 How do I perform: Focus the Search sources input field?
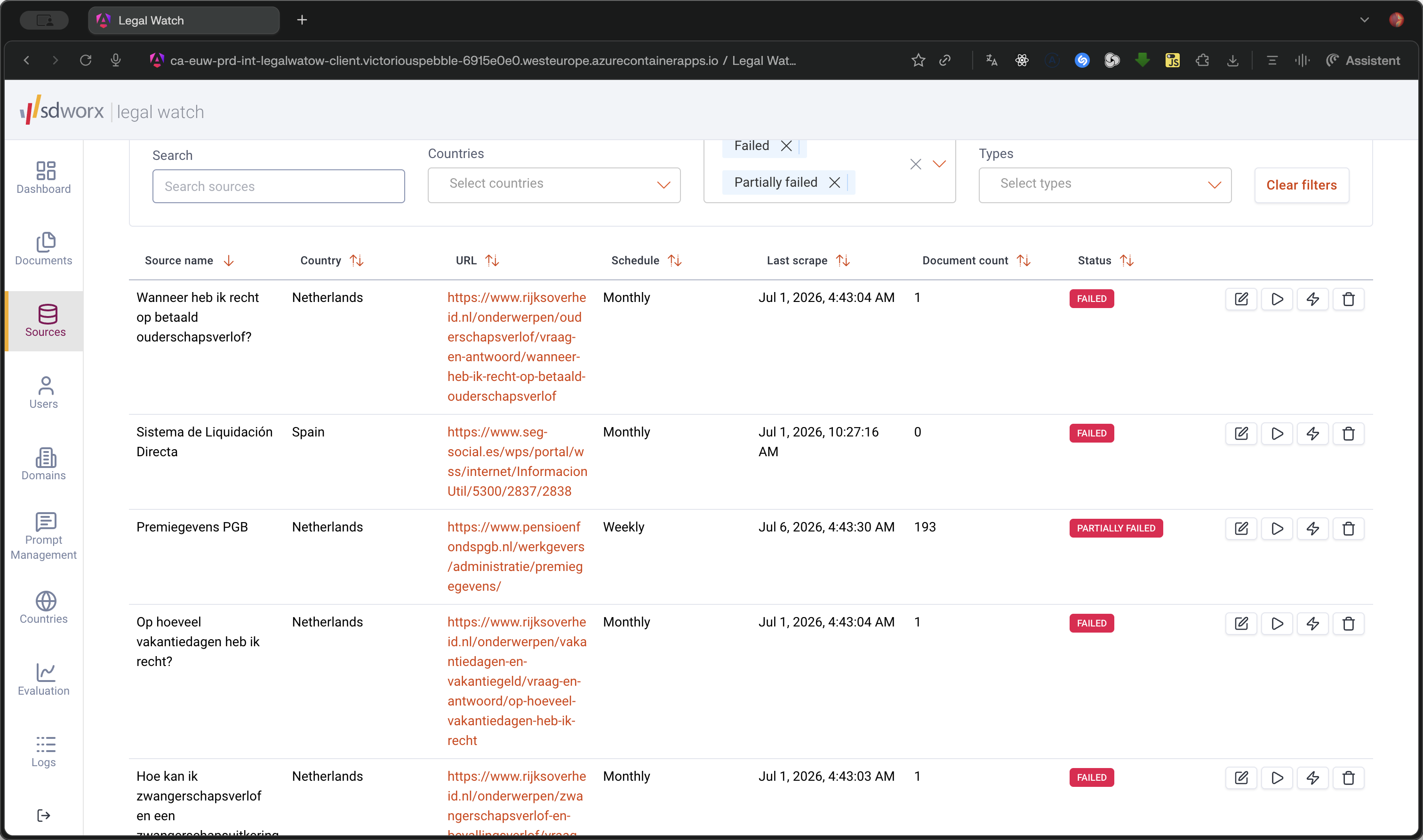tap(278, 186)
